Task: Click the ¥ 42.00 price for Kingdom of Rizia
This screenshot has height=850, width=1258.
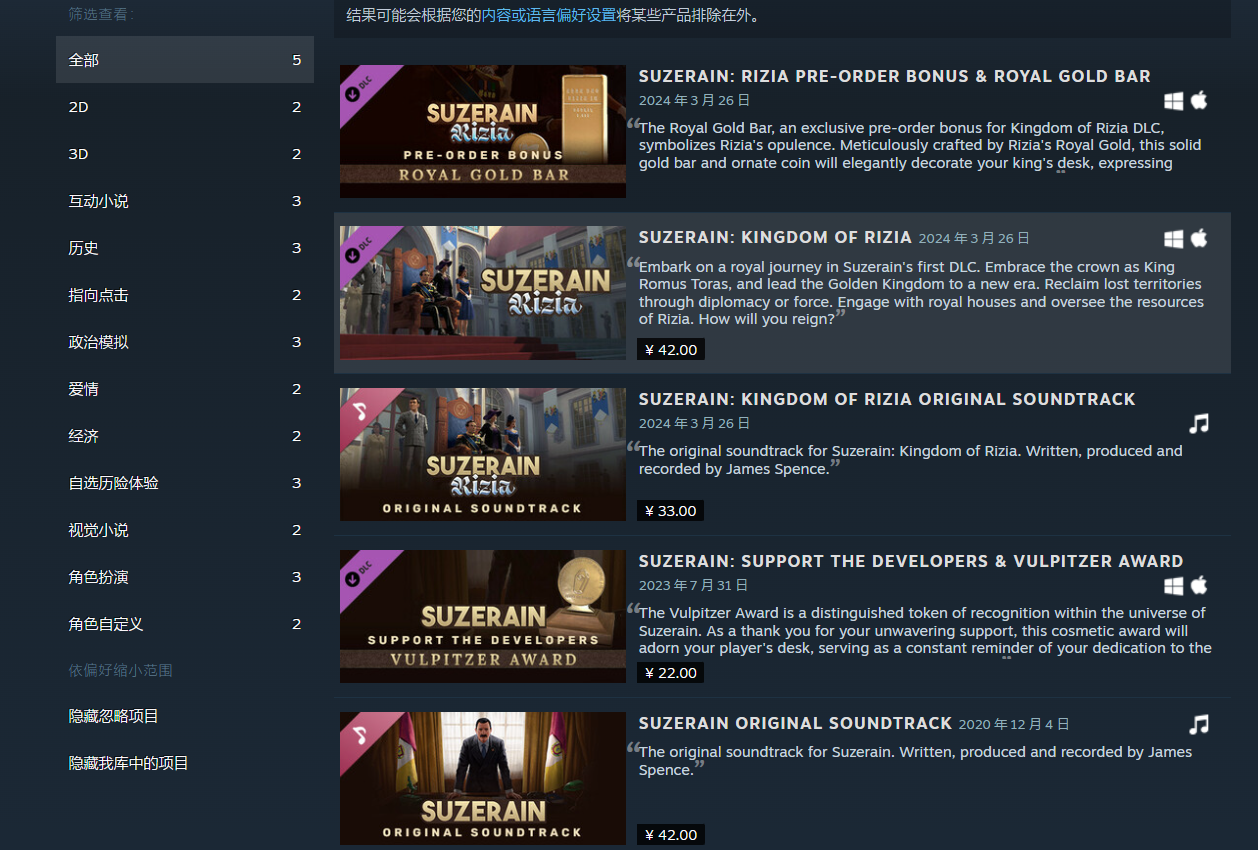Action: (x=670, y=349)
